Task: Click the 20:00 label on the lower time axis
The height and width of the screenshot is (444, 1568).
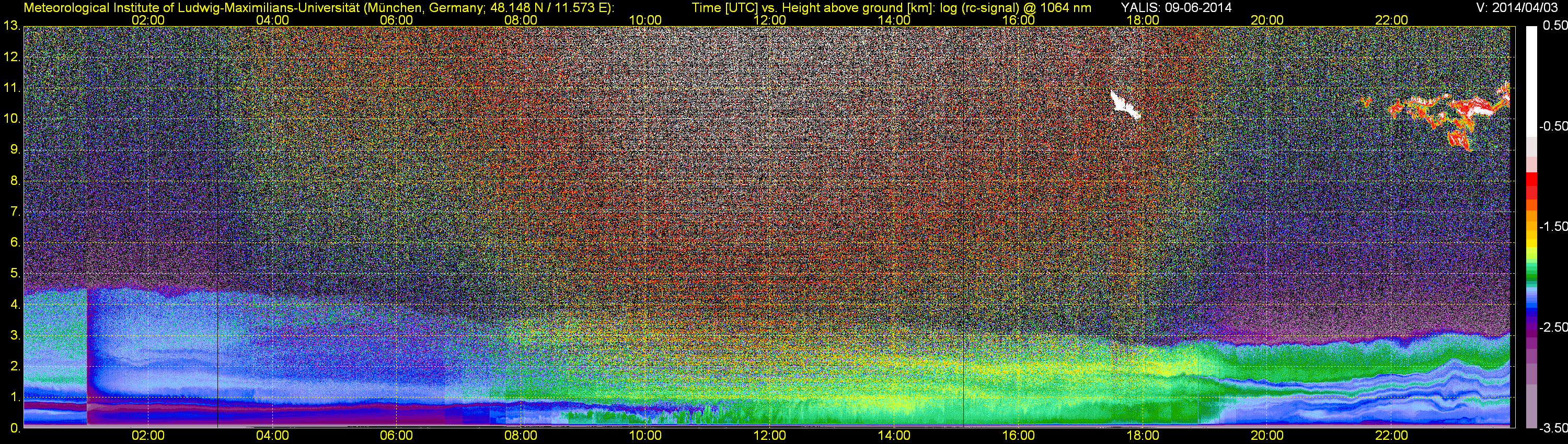Action: 1267,436
